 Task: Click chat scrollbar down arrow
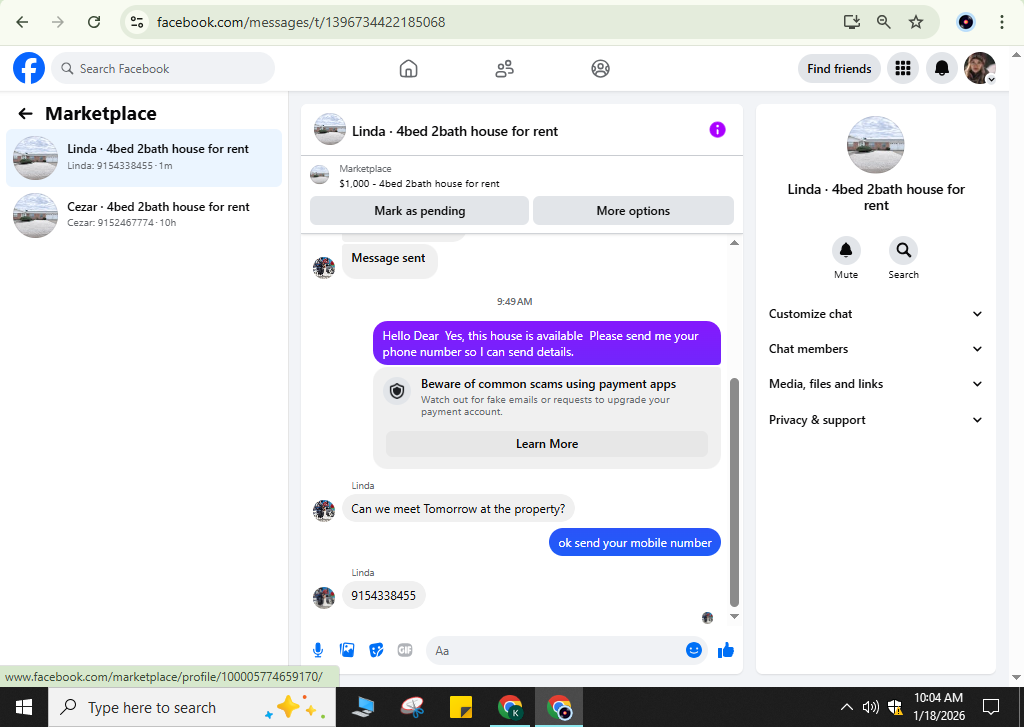[734, 616]
